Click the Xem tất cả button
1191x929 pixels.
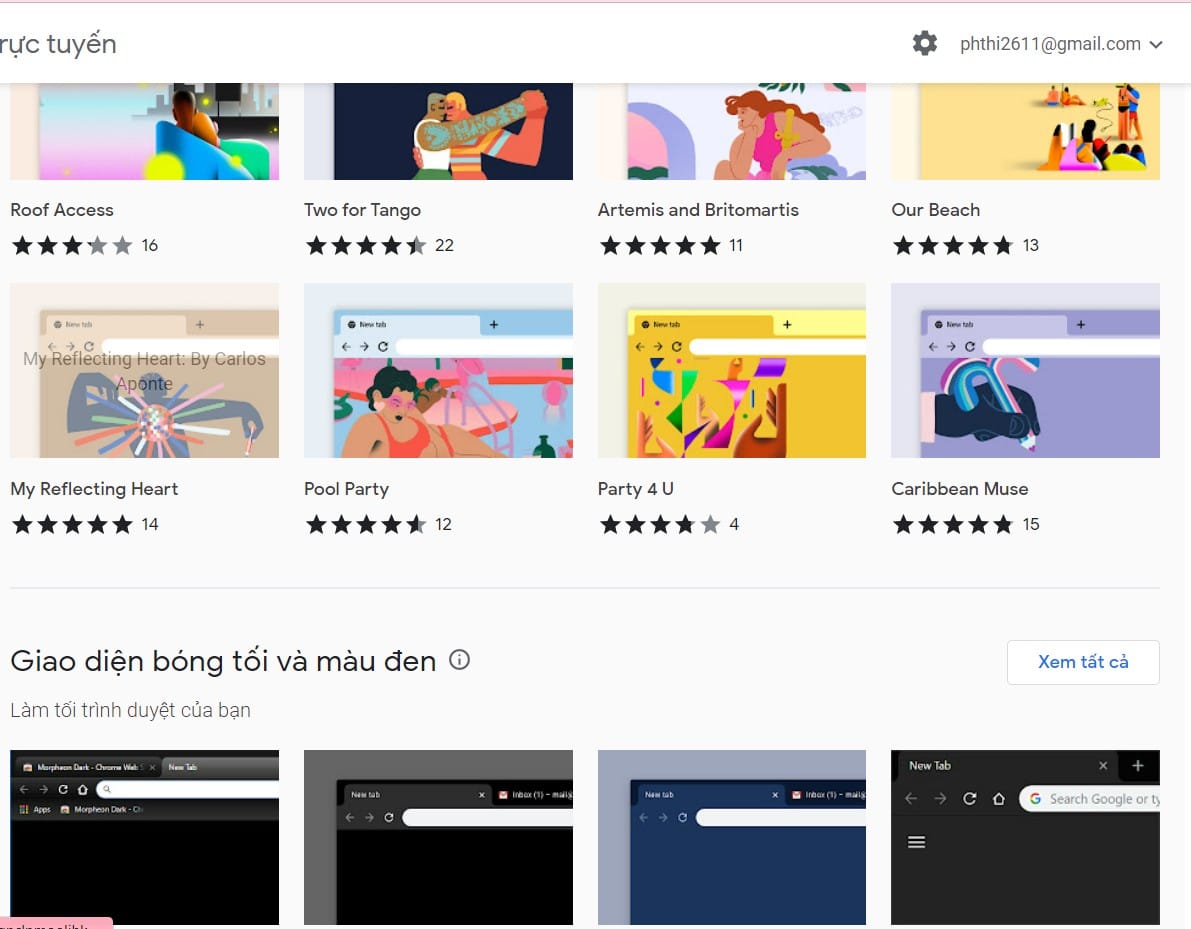point(1083,662)
